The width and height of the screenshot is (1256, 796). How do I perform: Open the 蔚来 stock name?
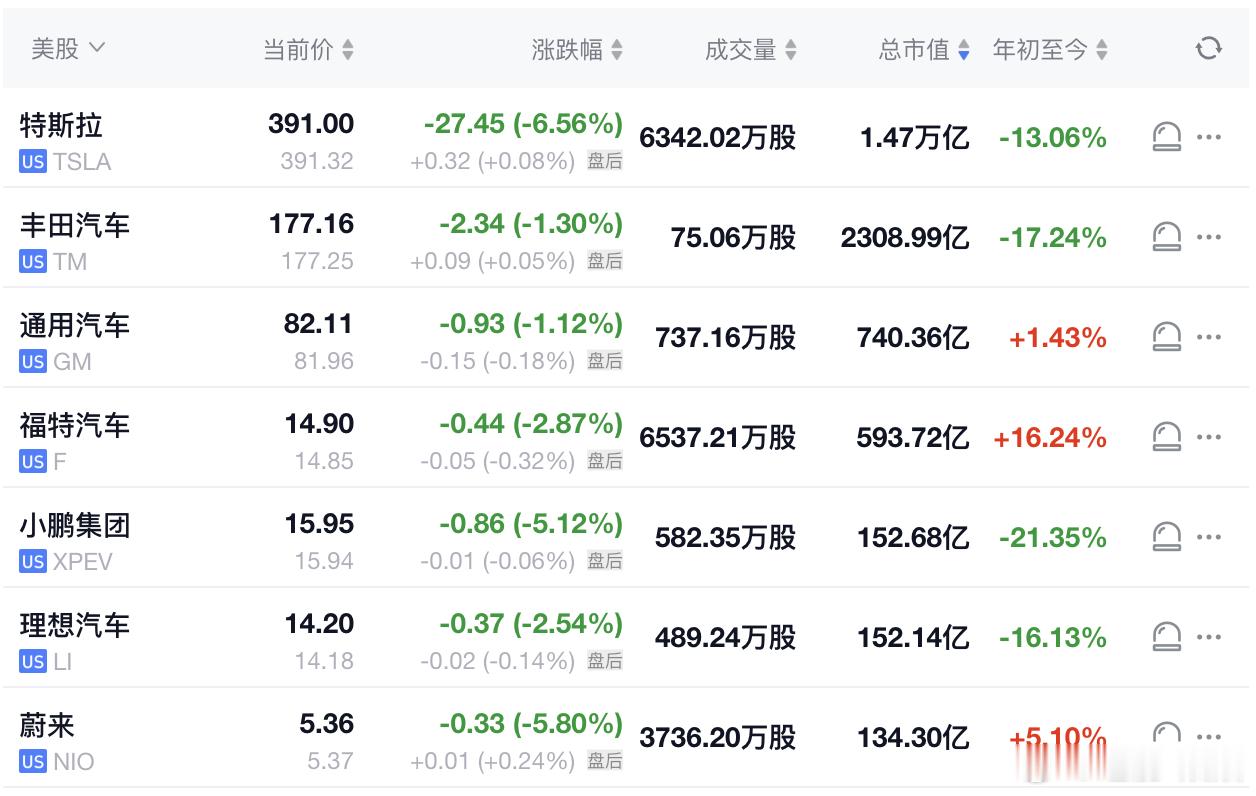(x=47, y=725)
